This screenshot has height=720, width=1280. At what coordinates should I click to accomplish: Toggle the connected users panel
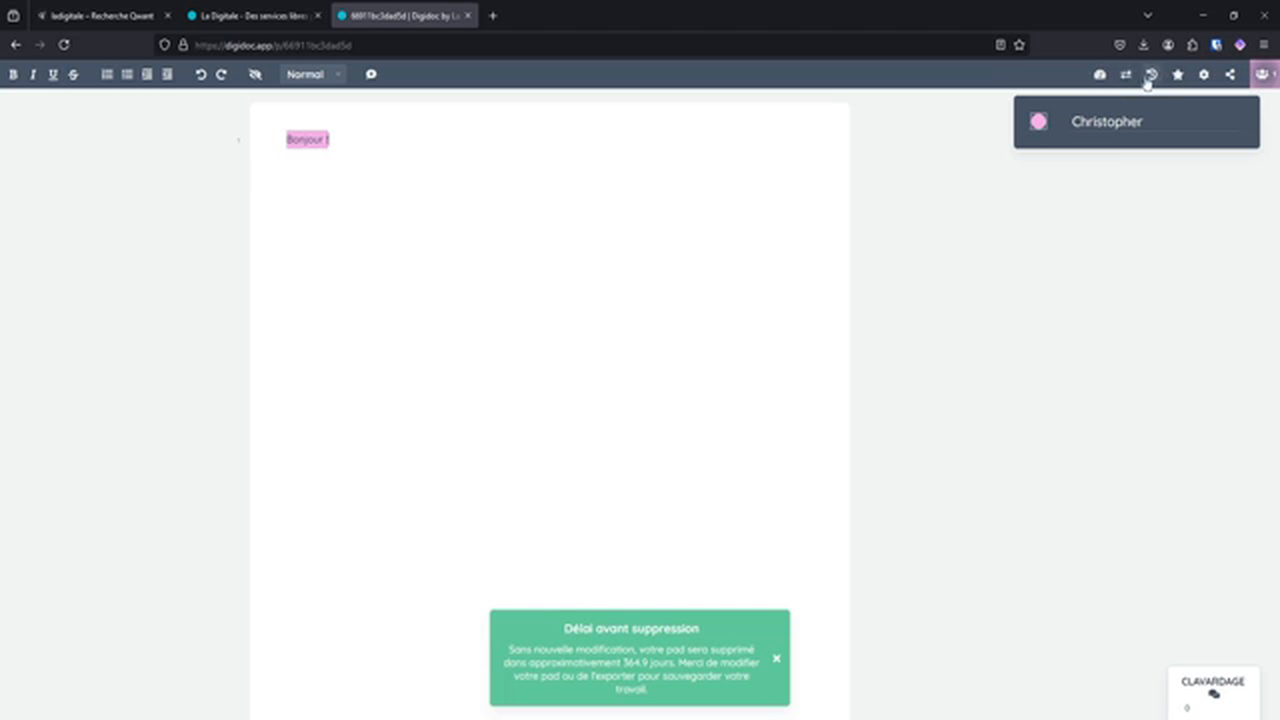coord(1263,74)
